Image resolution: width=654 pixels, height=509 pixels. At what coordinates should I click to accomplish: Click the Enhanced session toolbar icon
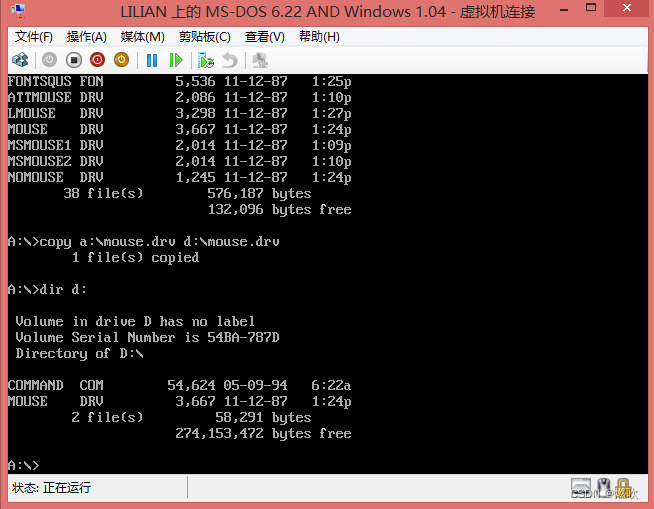(x=260, y=60)
